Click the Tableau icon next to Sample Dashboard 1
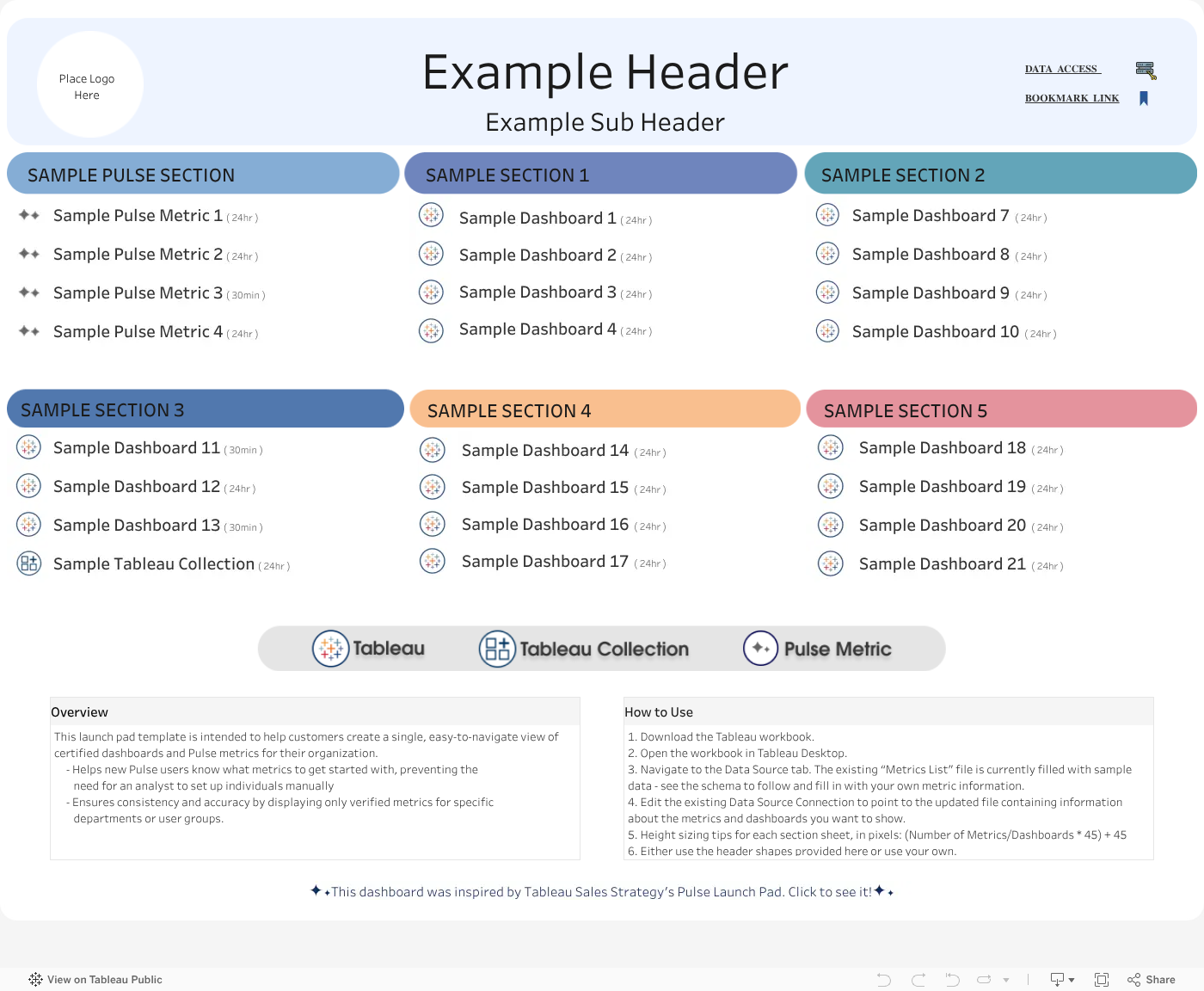The height and width of the screenshot is (991, 1204). click(x=431, y=215)
